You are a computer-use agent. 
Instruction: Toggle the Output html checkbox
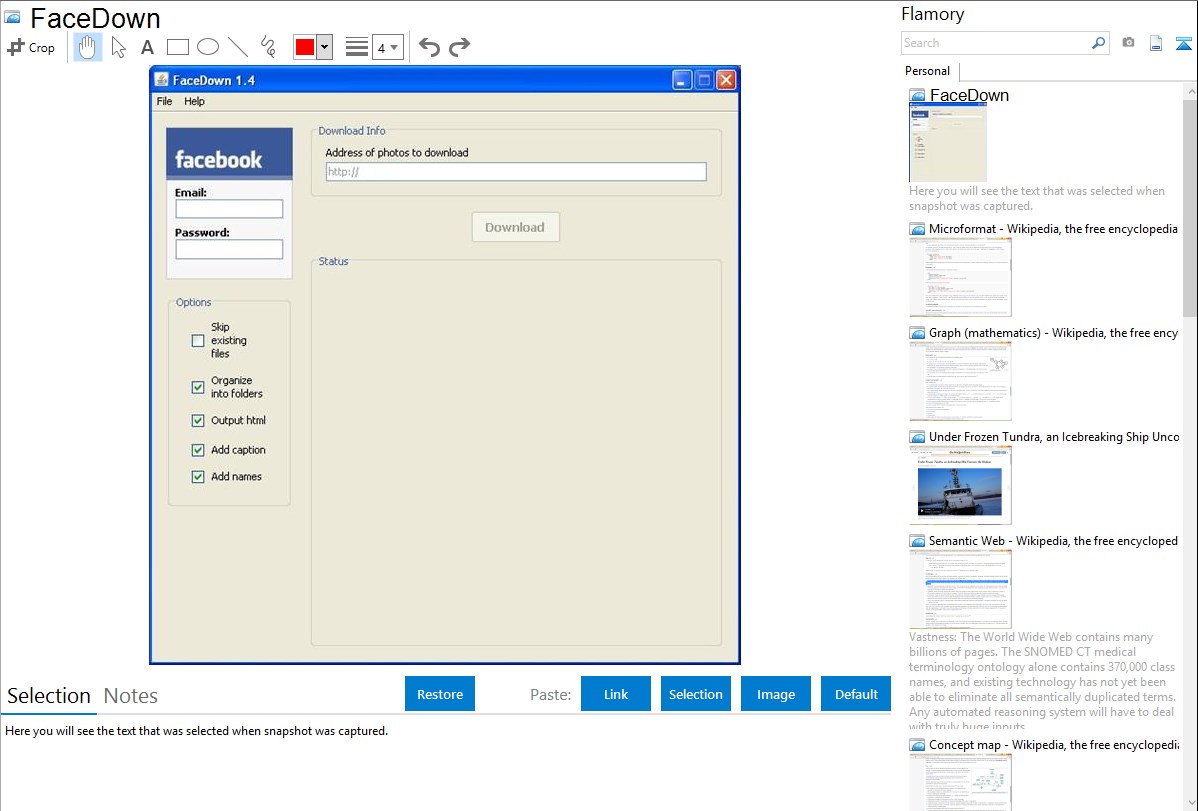click(x=198, y=420)
